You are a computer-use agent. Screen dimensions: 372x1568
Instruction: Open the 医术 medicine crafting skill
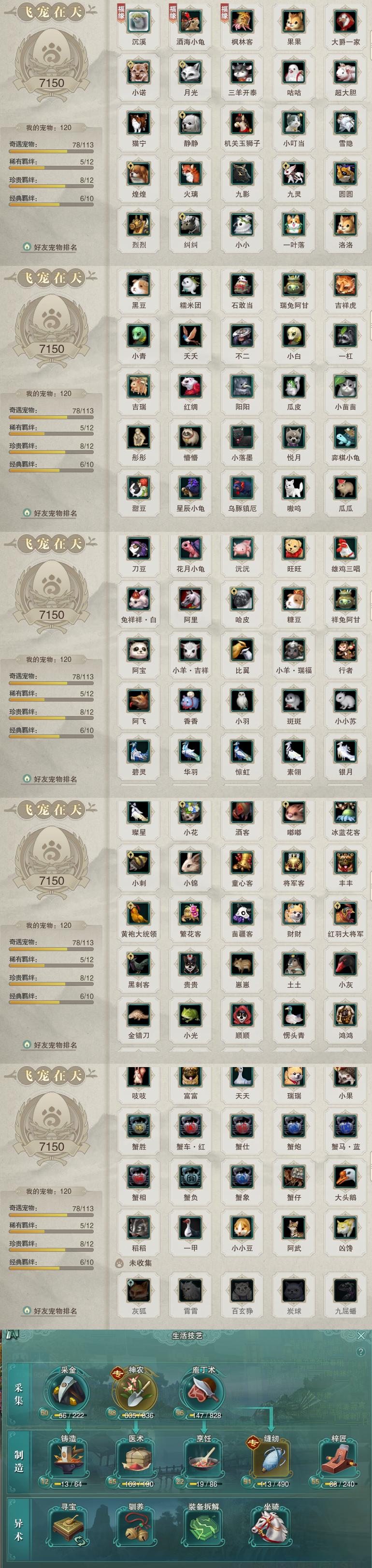[x=136, y=1460]
